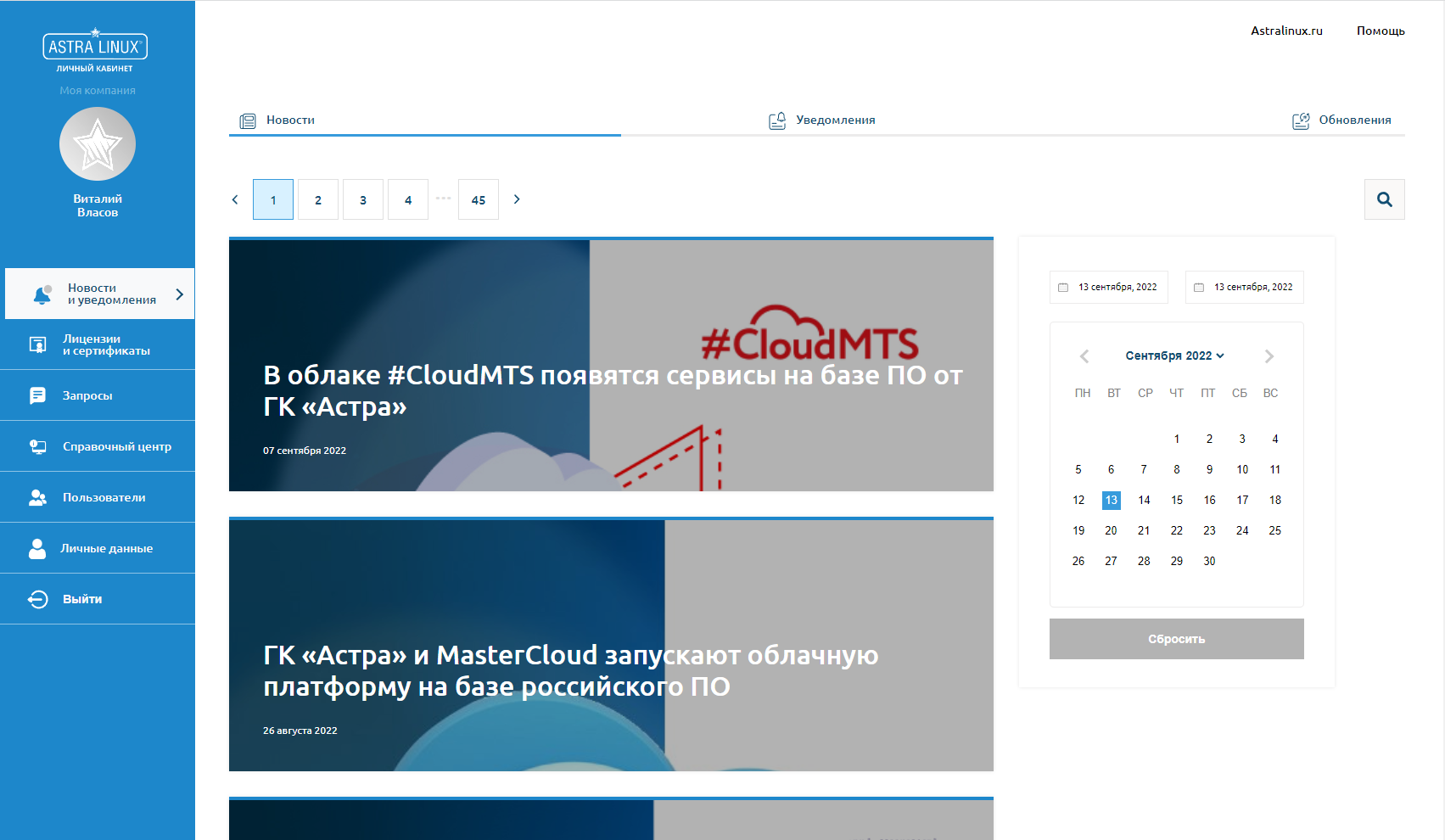Screen dimensions: 1445x840
Task: Open the Личные данные section
Action: [106, 548]
